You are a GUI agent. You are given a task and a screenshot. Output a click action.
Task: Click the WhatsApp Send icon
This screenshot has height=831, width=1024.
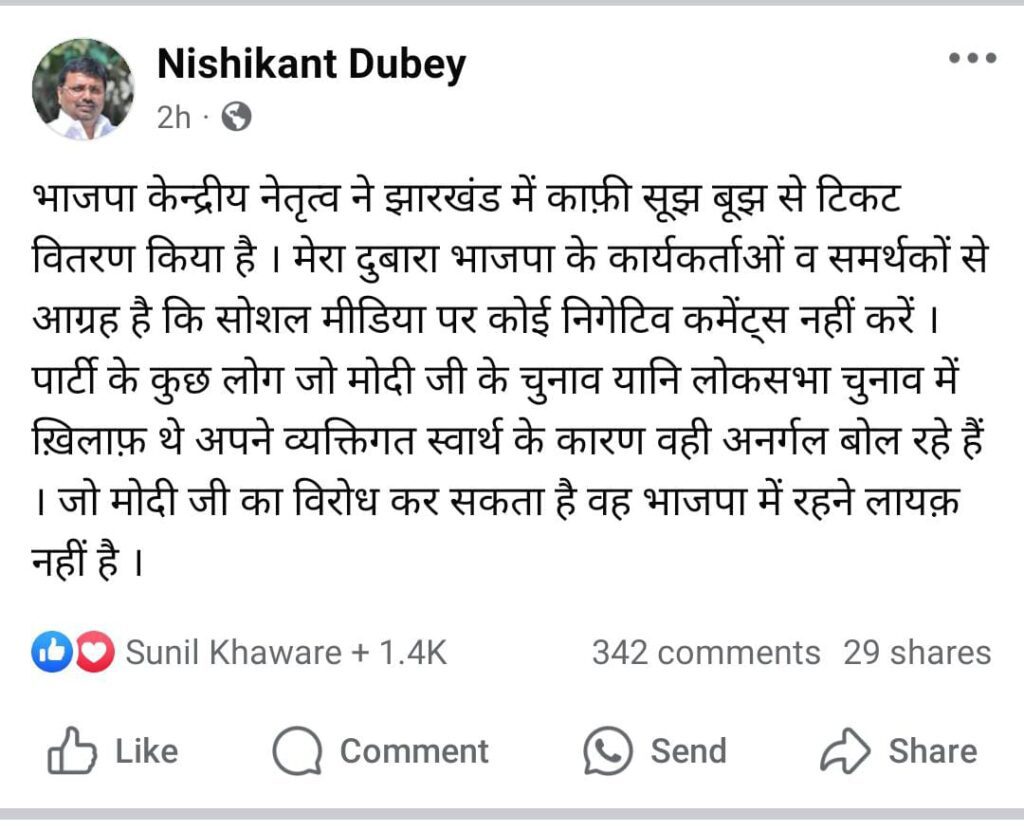click(x=609, y=751)
